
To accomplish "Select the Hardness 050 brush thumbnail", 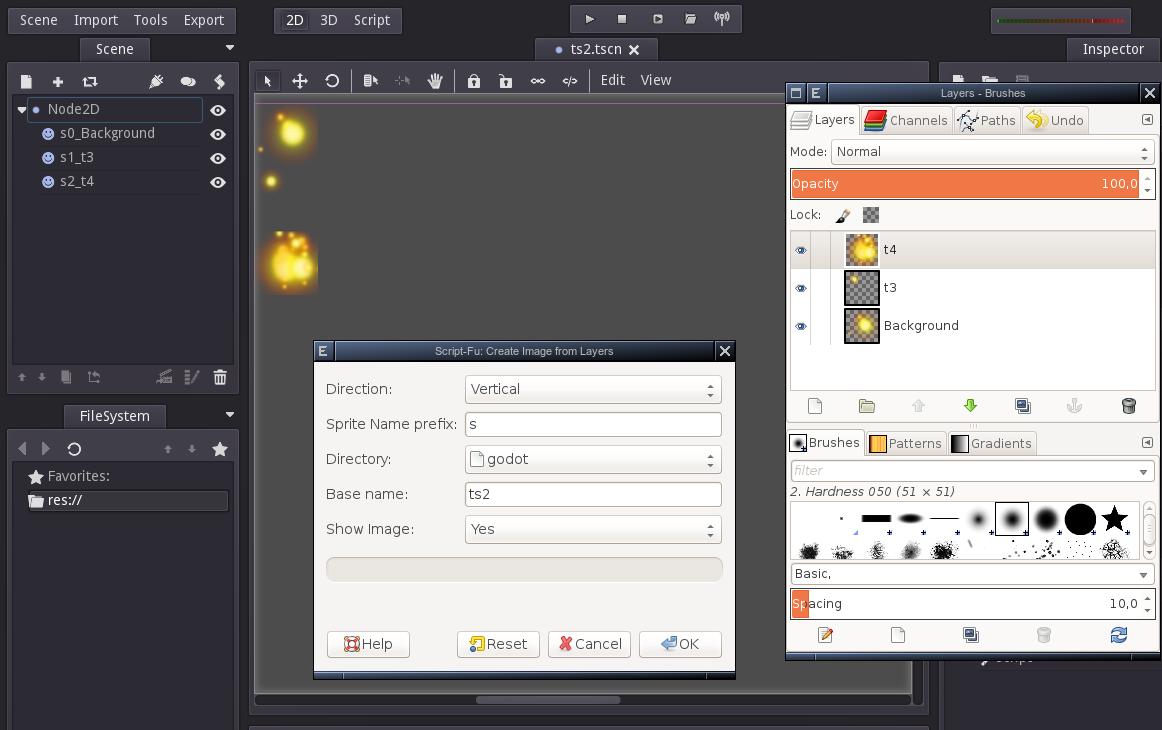I will [1012, 519].
